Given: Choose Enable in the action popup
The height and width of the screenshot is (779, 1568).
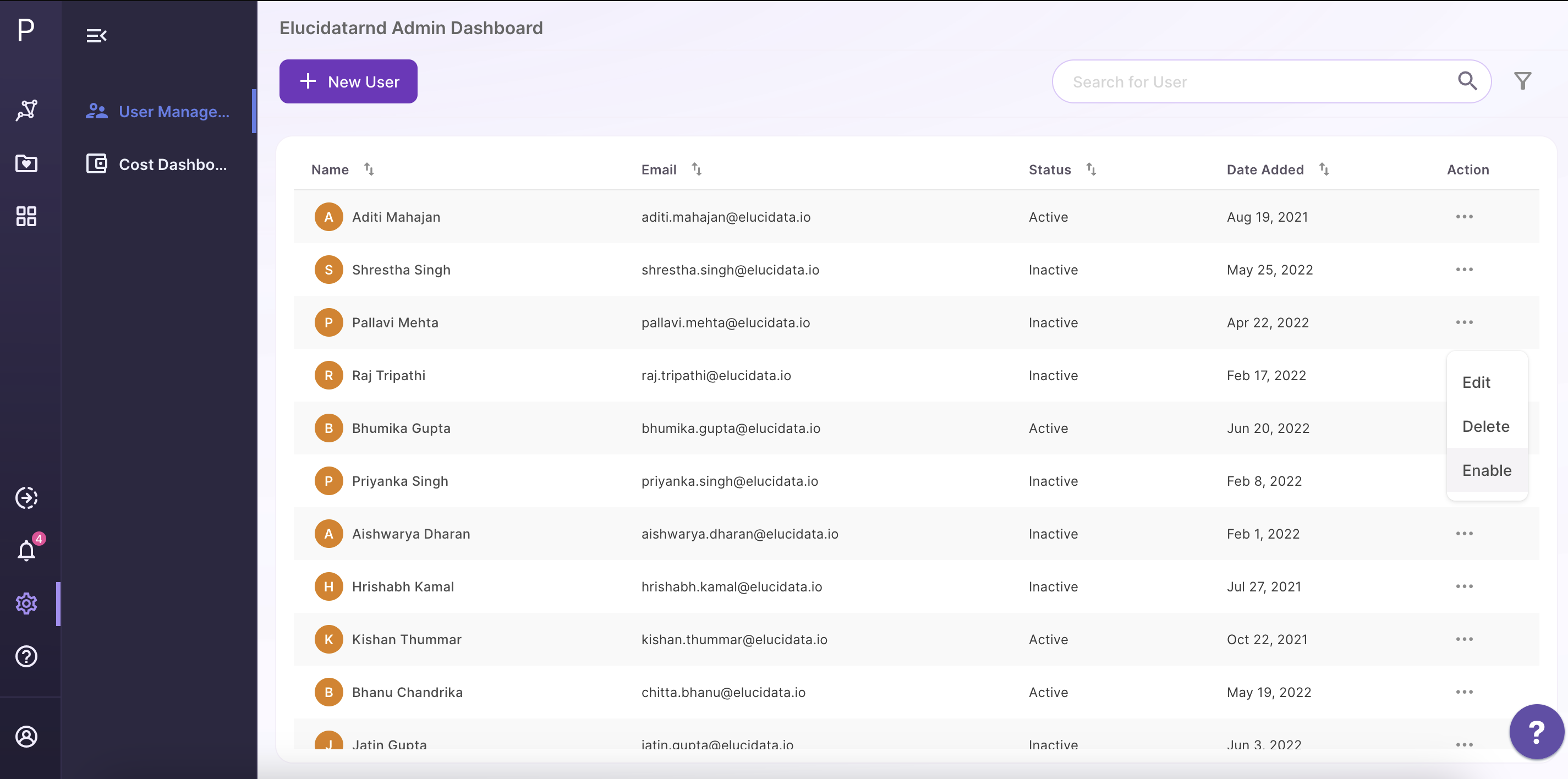Looking at the screenshot, I should (x=1487, y=470).
